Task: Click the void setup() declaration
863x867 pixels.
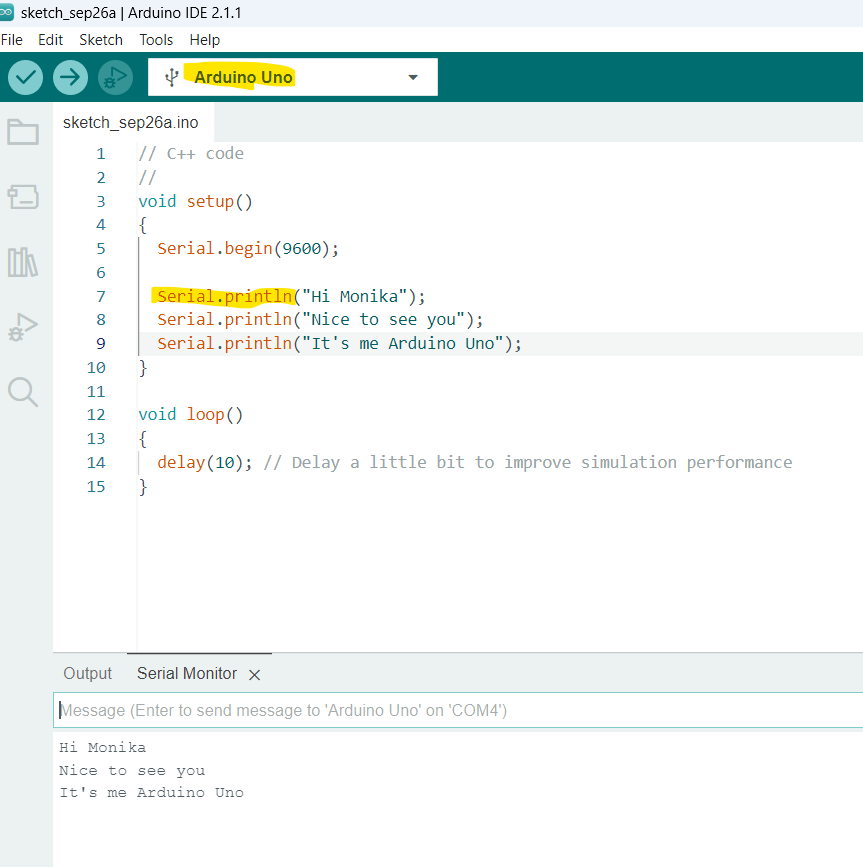Action: [195, 202]
